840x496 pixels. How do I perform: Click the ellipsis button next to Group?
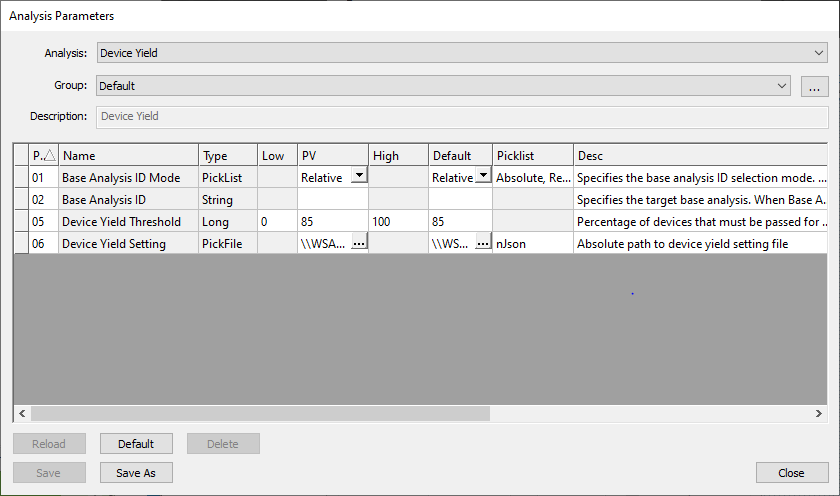pyautogui.click(x=814, y=87)
